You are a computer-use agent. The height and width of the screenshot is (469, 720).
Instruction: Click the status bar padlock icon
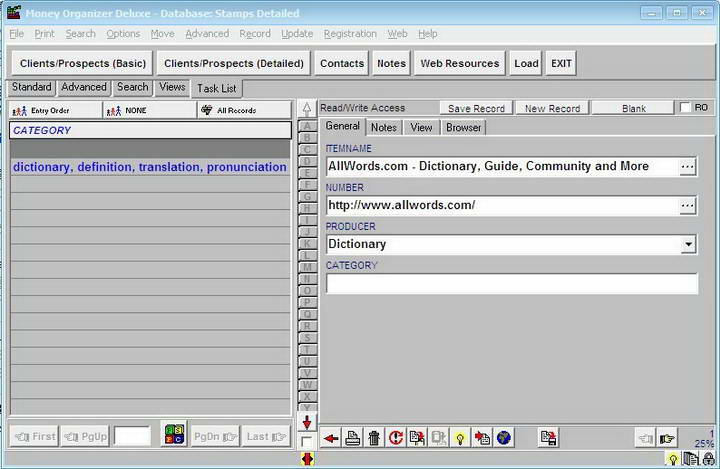click(709, 459)
